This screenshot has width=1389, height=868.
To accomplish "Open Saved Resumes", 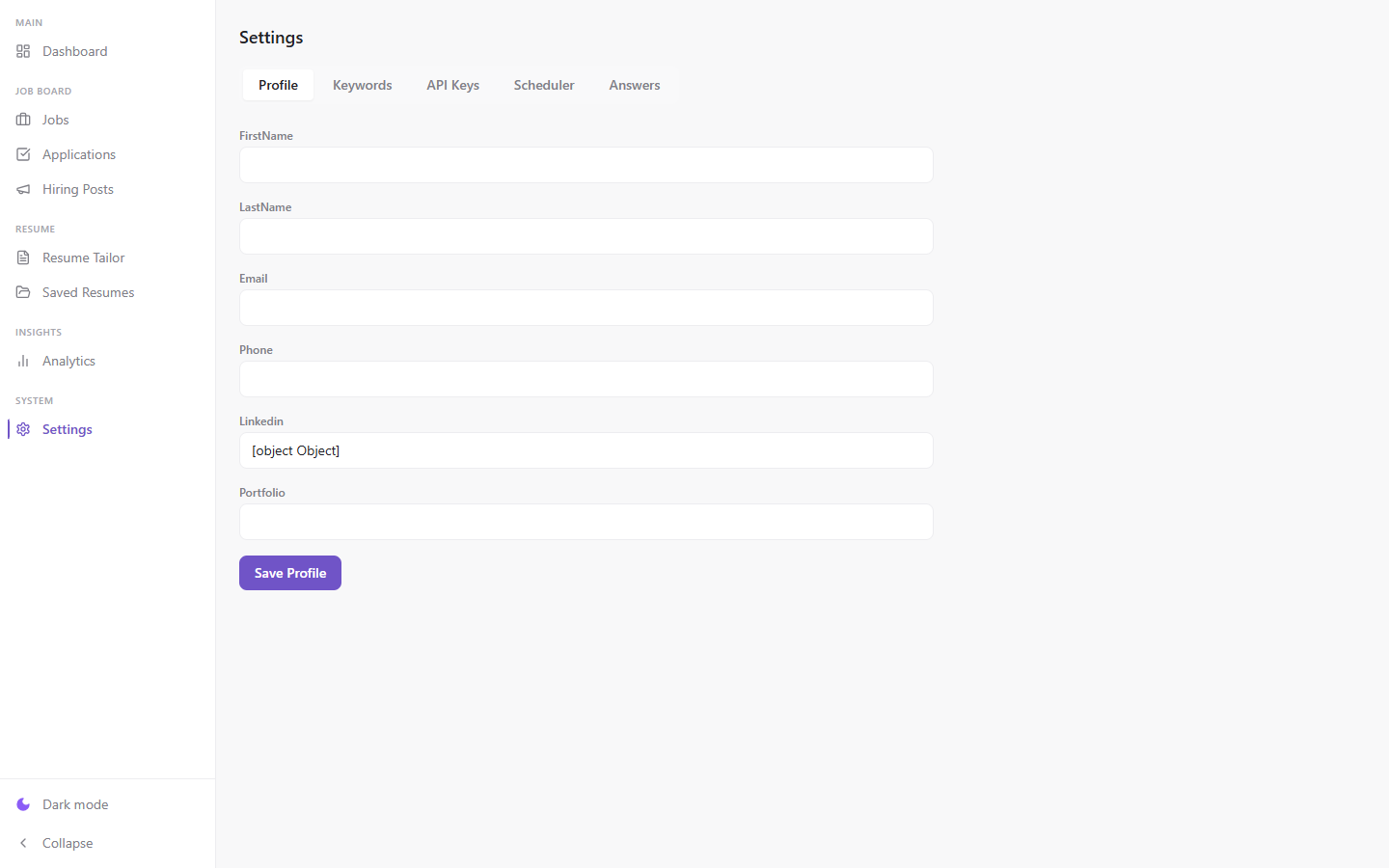I will point(107,292).
